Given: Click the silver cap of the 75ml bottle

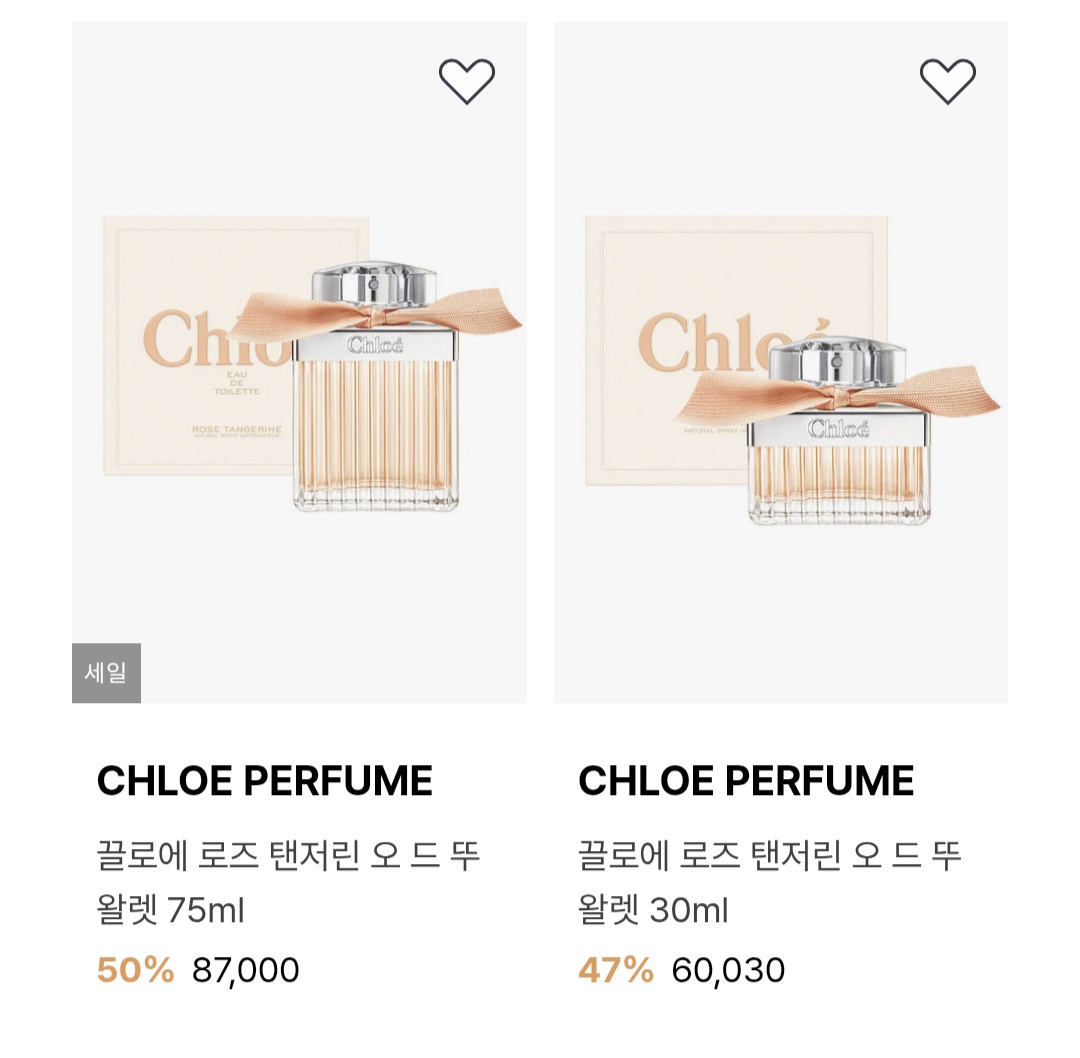Looking at the screenshot, I should pyautogui.click(x=375, y=286).
